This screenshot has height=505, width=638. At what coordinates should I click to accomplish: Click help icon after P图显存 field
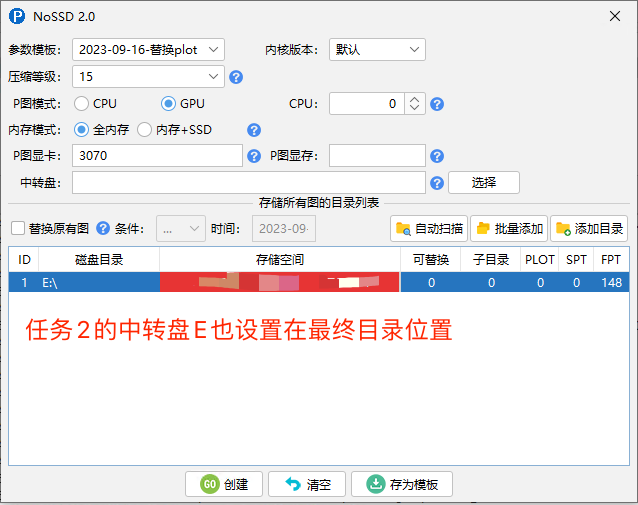point(437,156)
